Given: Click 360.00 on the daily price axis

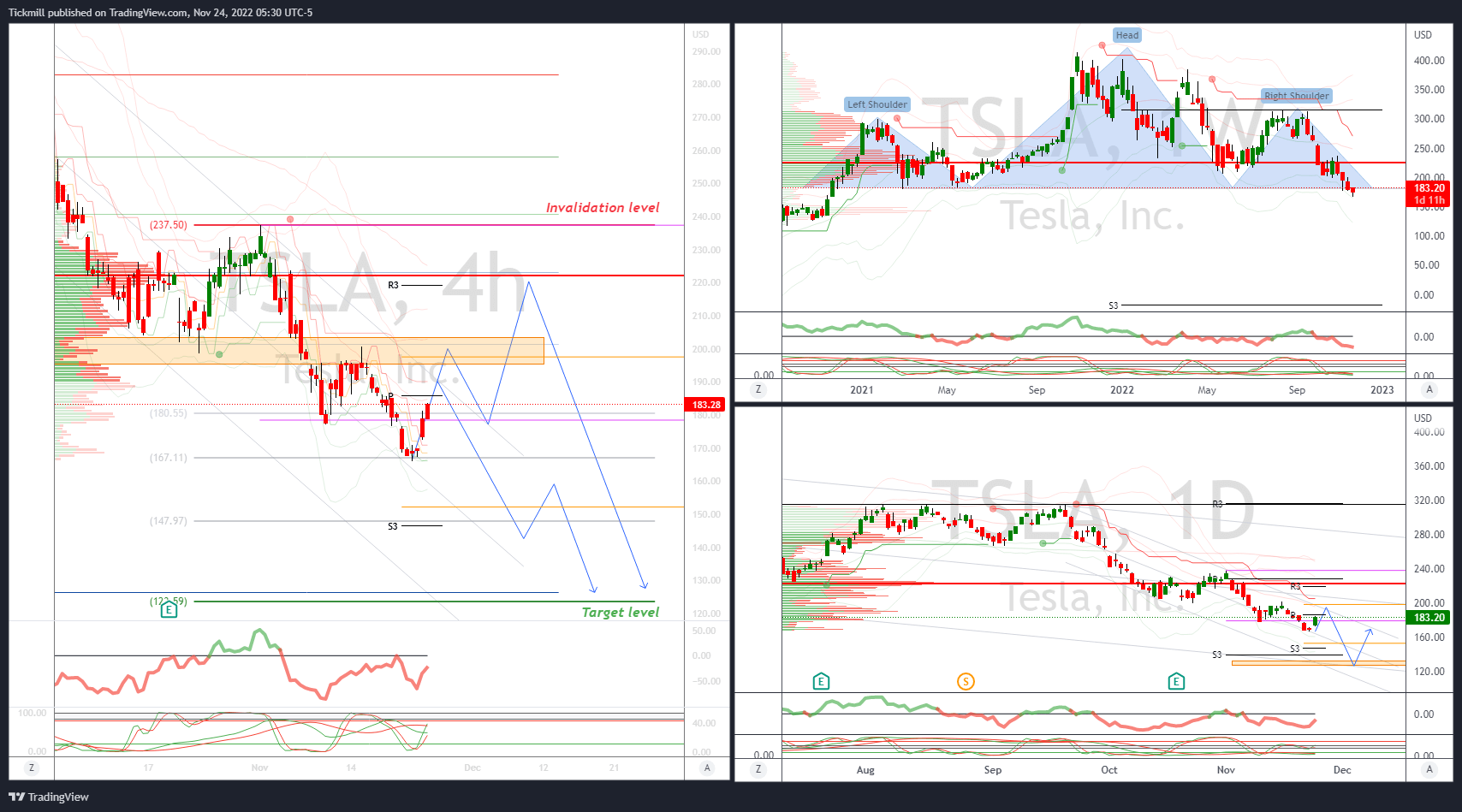Looking at the screenshot, I should 1429,466.
